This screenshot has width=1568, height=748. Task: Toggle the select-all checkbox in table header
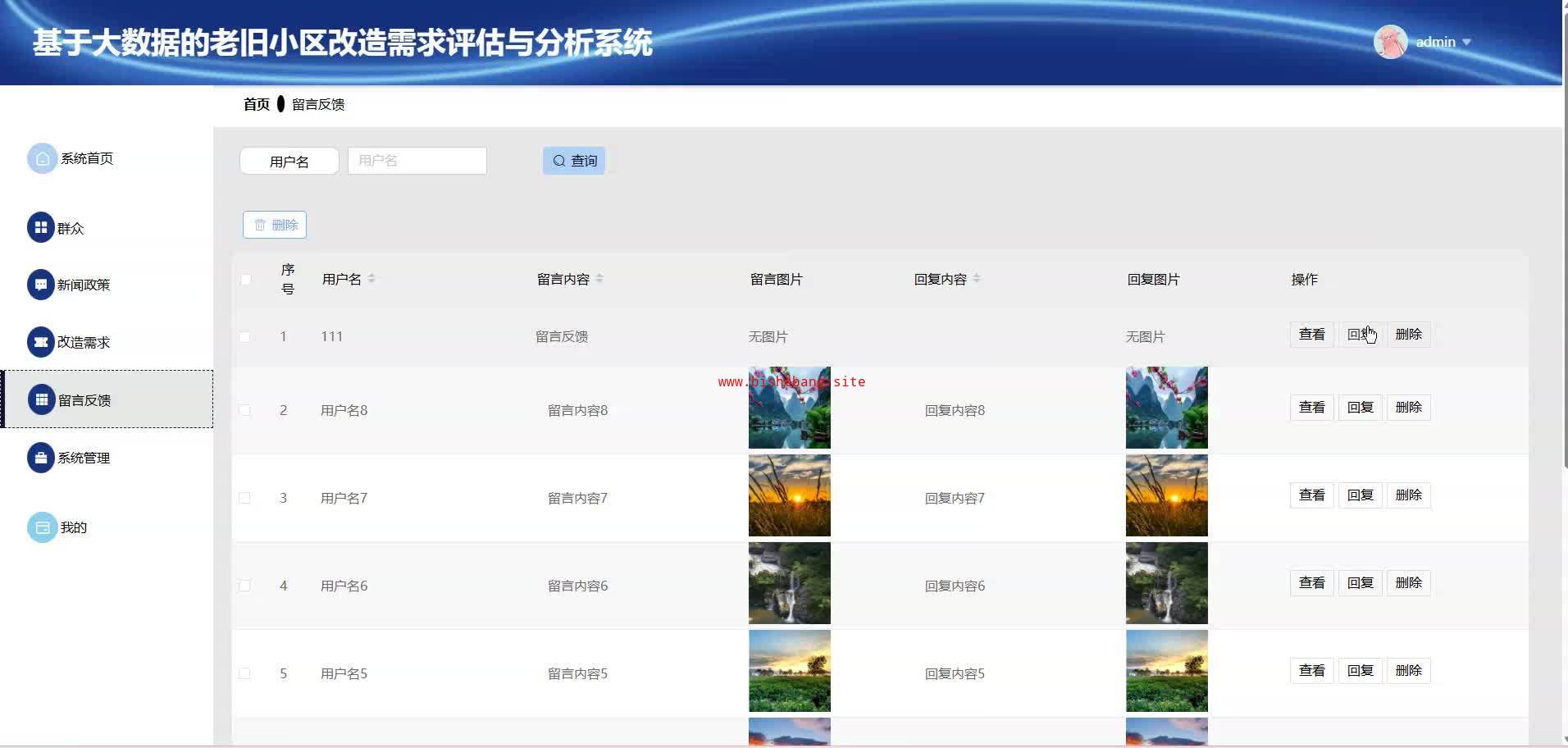pos(245,280)
